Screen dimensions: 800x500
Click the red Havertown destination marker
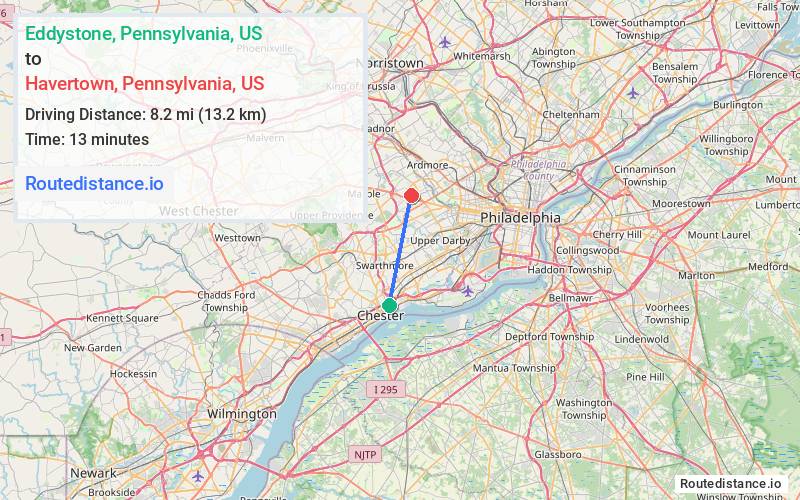tap(412, 196)
